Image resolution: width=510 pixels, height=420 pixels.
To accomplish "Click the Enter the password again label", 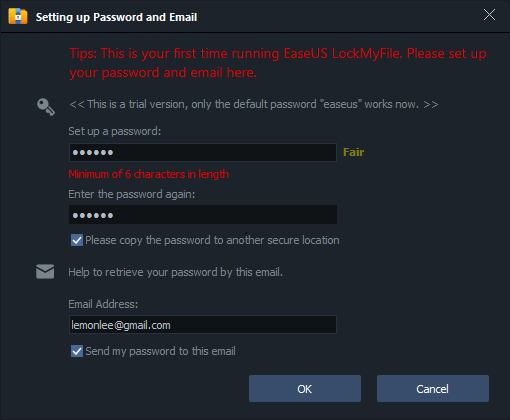I will (132, 194).
